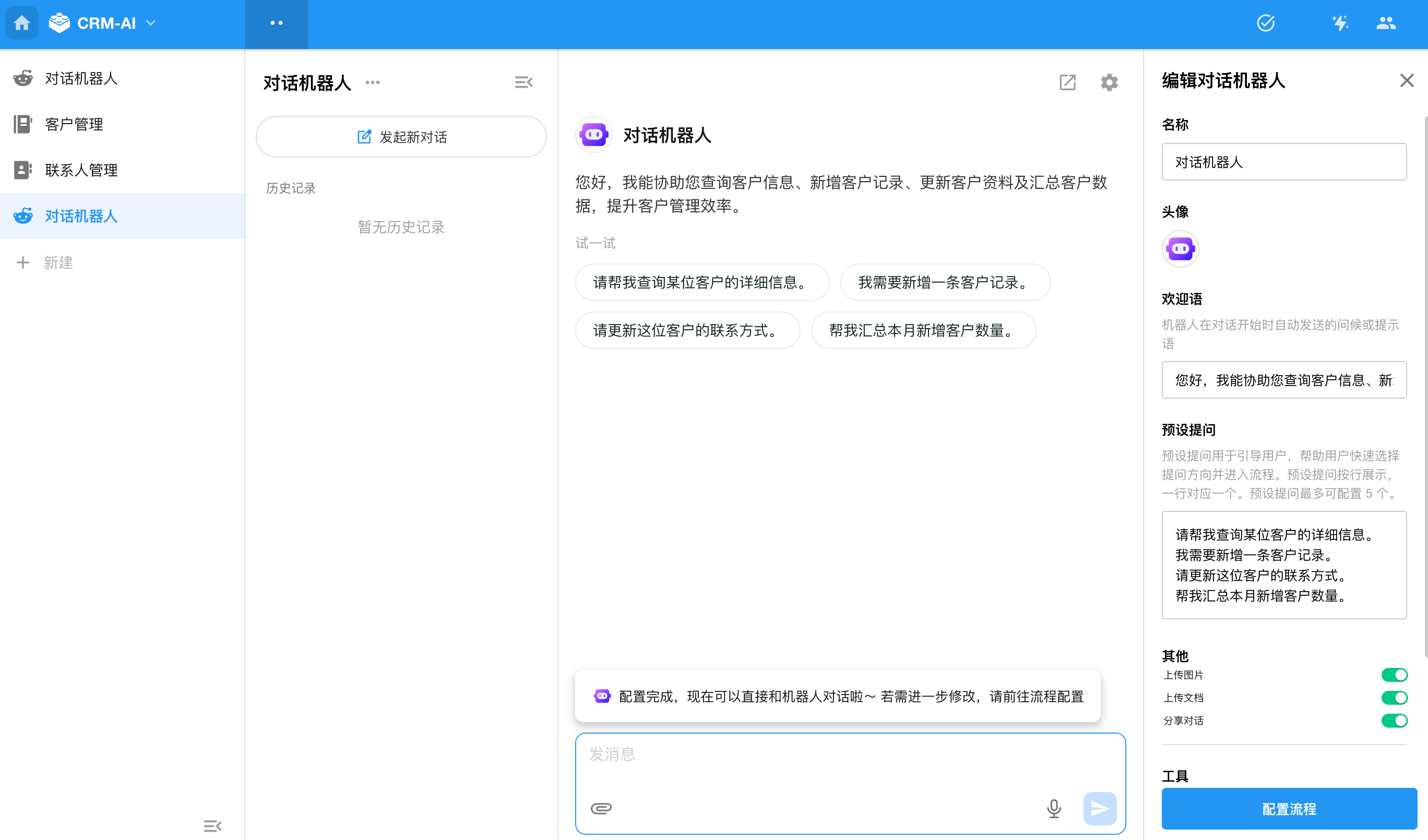Click the open-in-new-window icon
Image resolution: width=1428 pixels, height=840 pixels.
pos(1067,83)
